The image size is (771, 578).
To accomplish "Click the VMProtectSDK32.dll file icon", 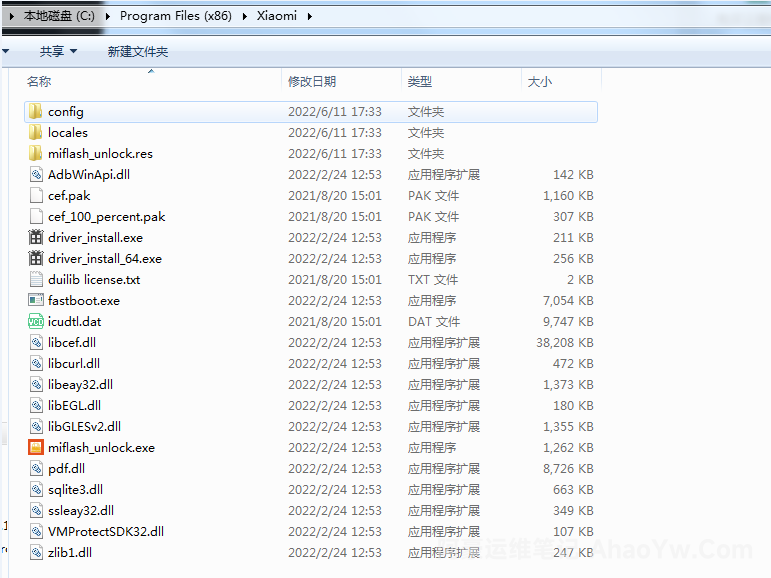I will (36, 531).
